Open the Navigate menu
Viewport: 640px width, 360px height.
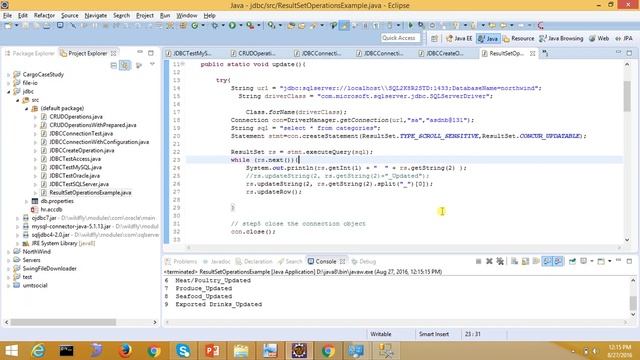click(x=96, y=16)
